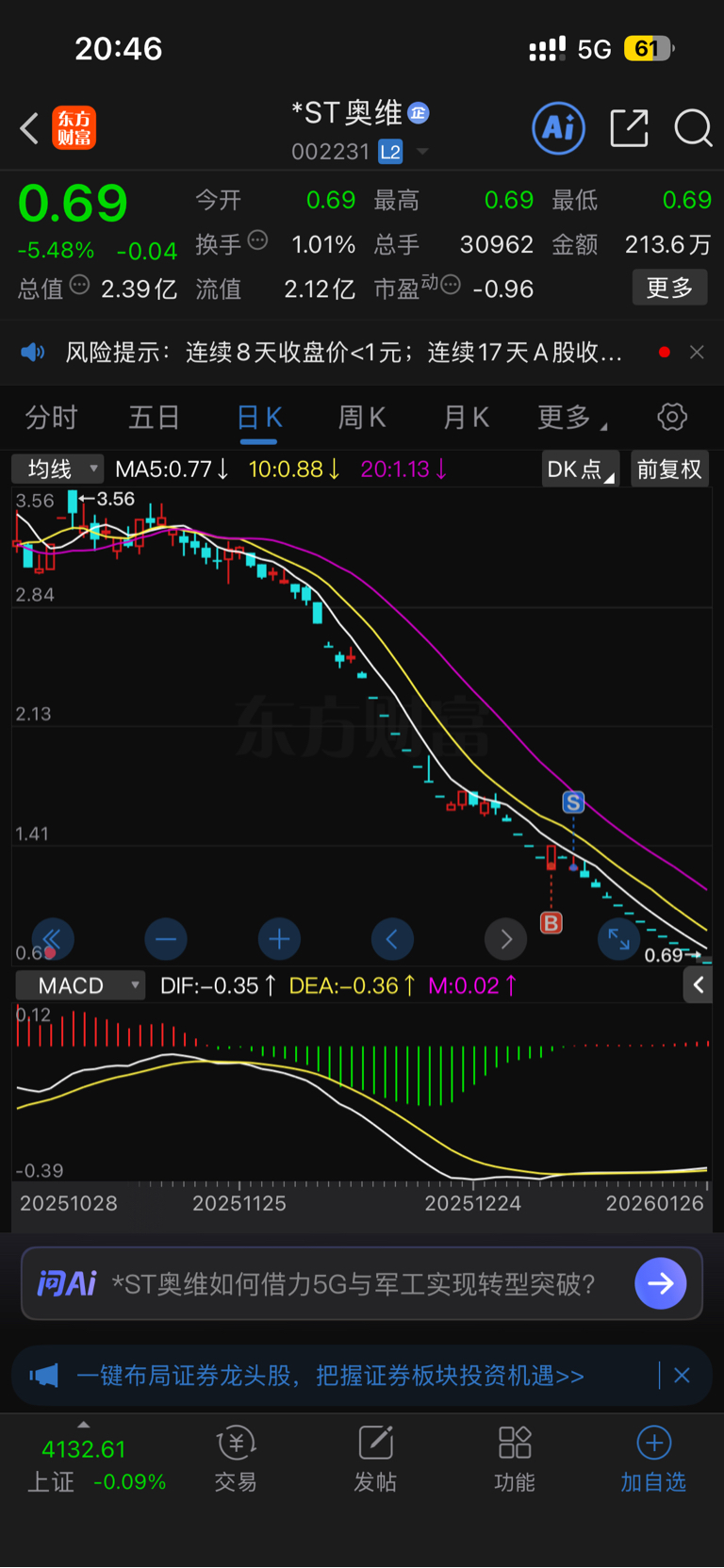Tap the 20251224 date axis label
Screen dimensions: 724x1568
(472, 1203)
